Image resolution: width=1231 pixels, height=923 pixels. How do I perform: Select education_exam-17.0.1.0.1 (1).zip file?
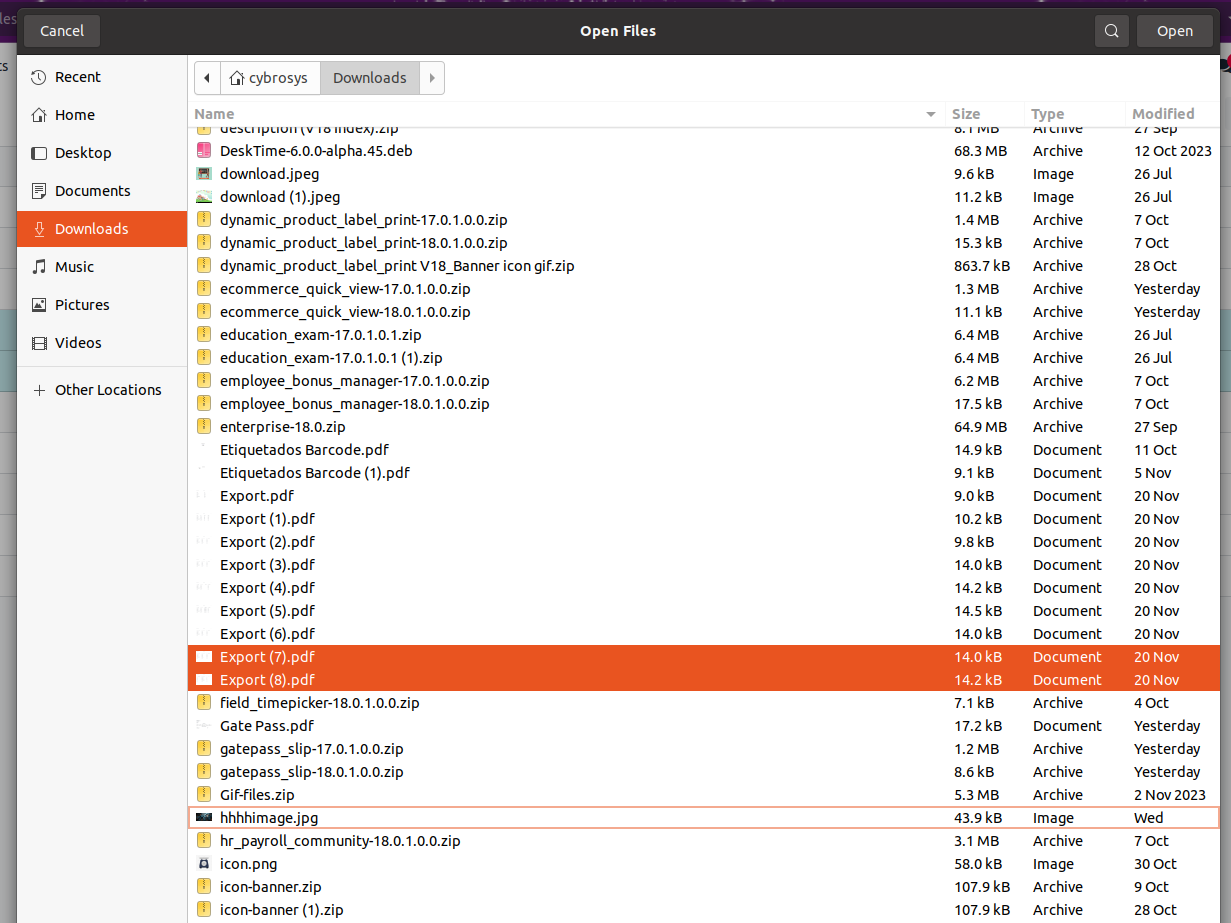pyautogui.click(x=331, y=358)
